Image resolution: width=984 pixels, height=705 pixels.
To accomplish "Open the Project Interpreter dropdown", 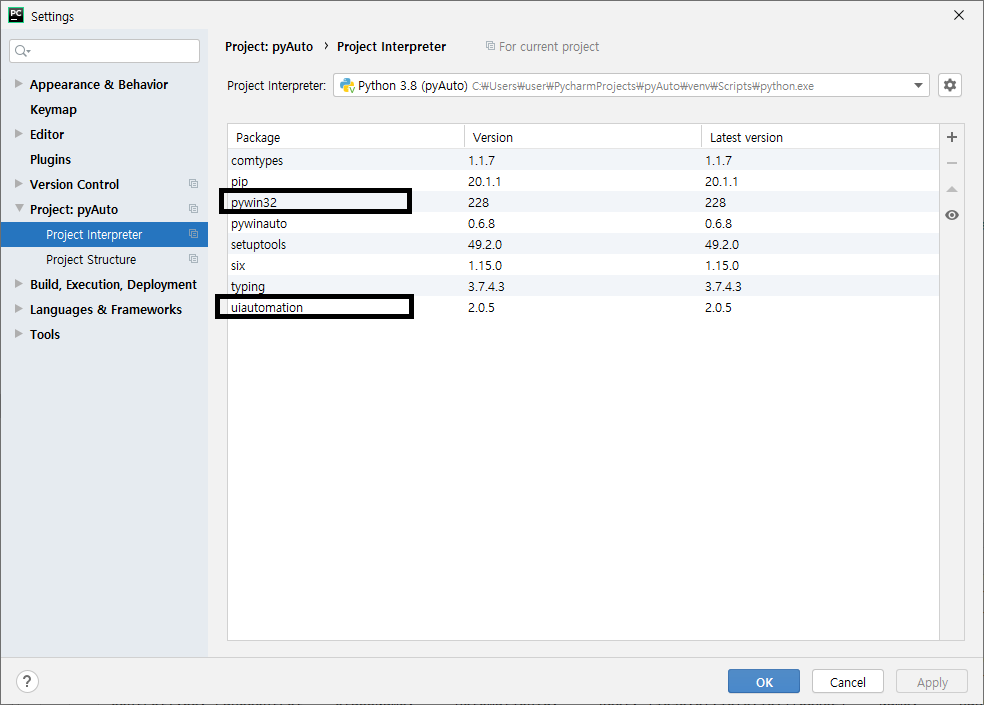I will coord(917,85).
